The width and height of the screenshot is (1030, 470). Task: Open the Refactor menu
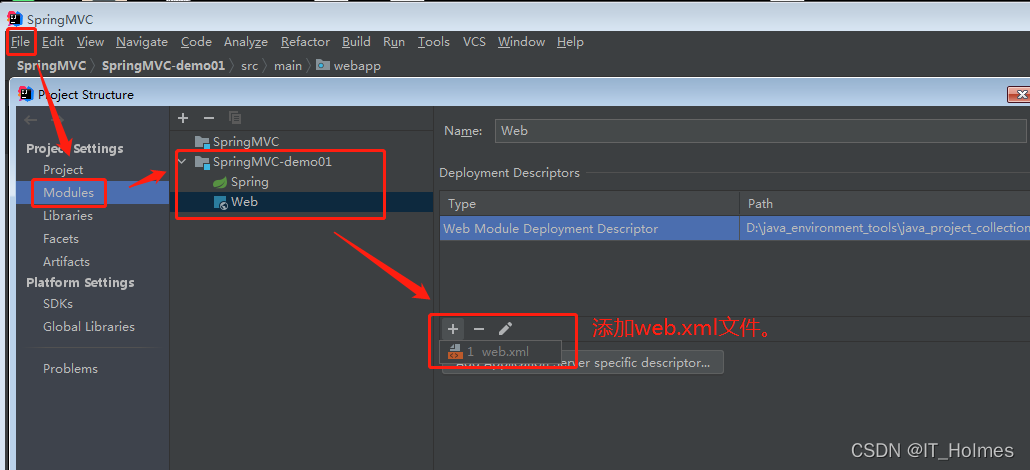point(305,42)
